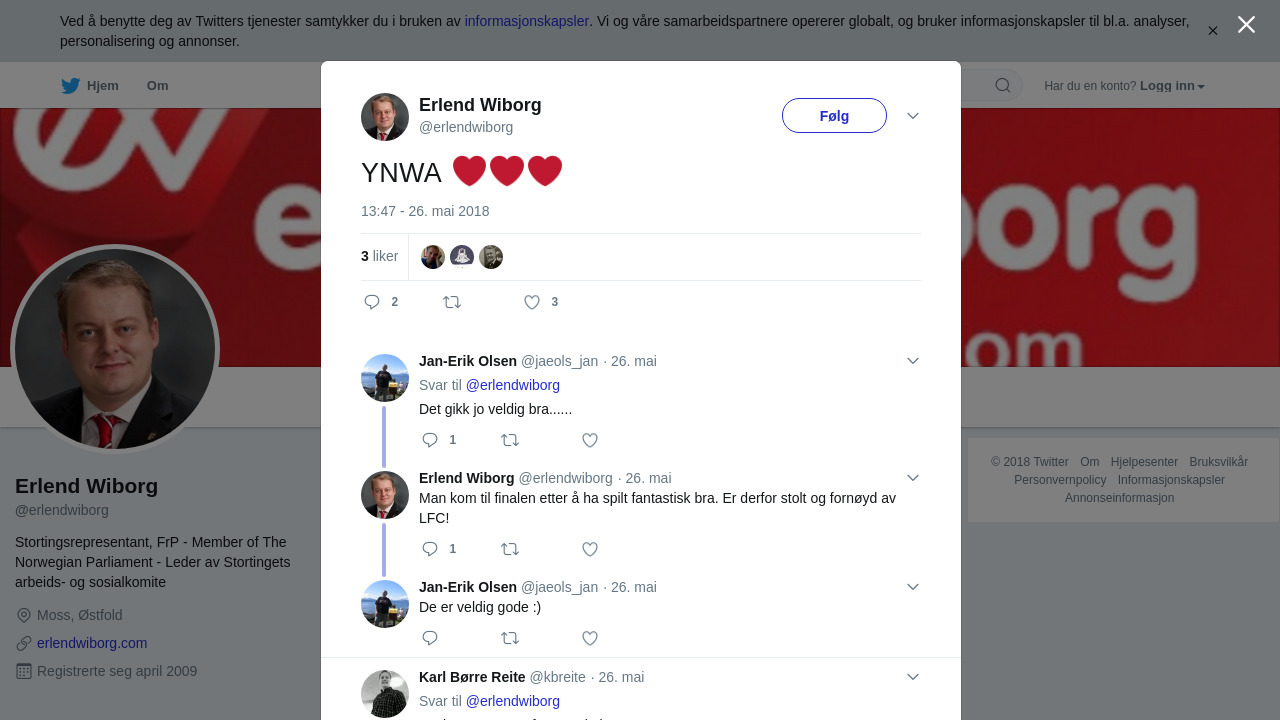The image size is (1280, 720).
Task: Like the main YNWA tweet
Action: point(532,302)
